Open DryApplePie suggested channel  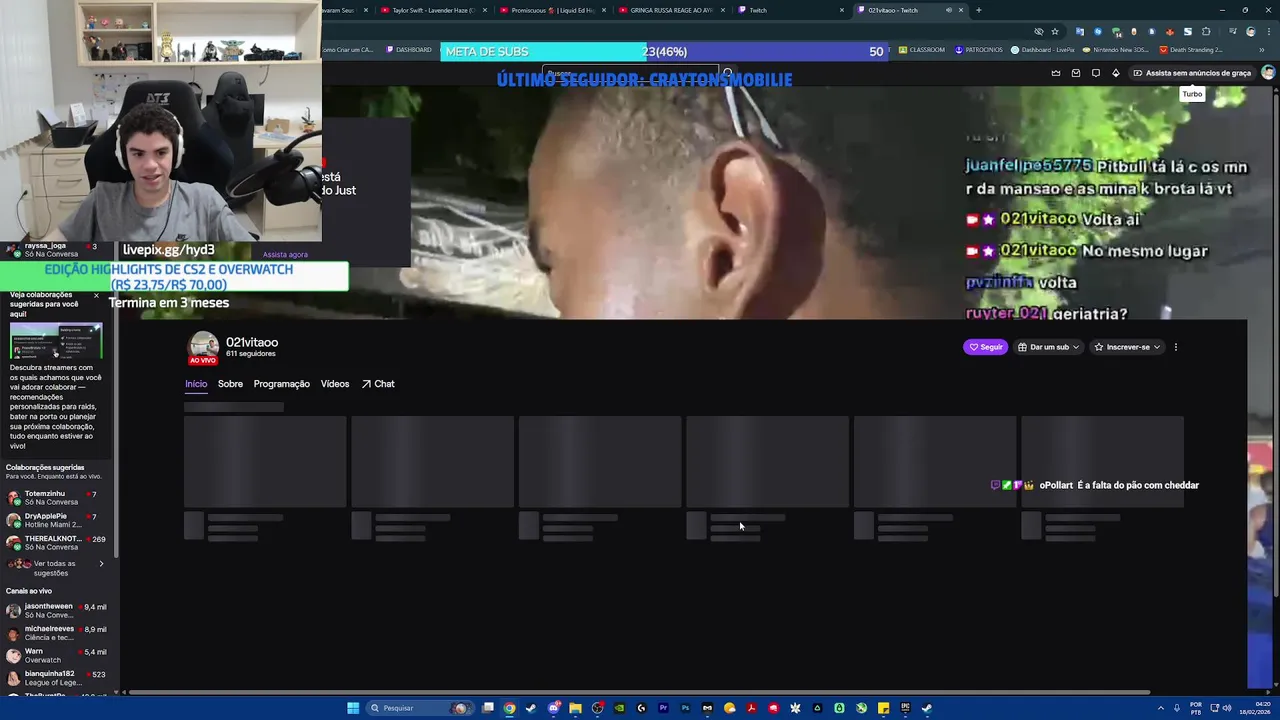click(58, 520)
